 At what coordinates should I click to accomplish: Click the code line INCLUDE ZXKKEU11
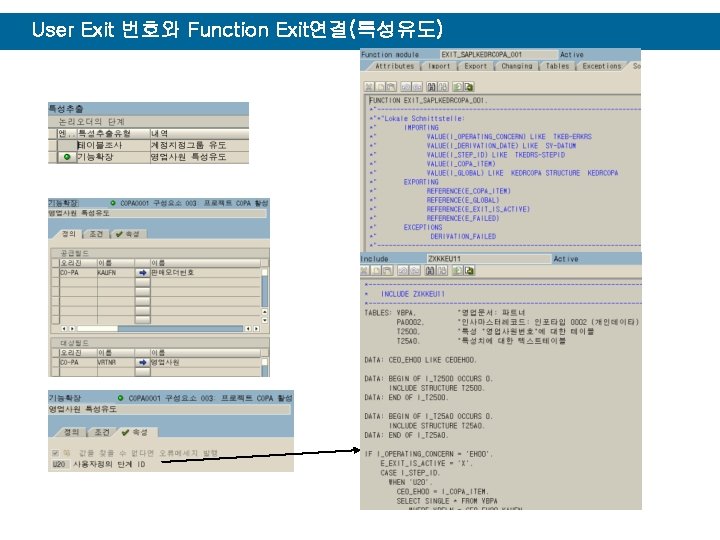click(x=413, y=294)
